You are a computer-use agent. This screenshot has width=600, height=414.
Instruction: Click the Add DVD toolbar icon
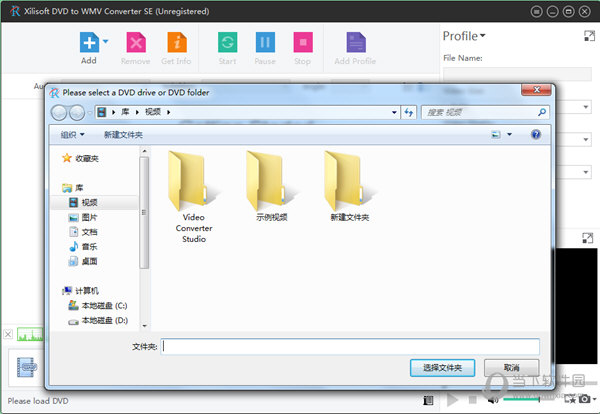[89, 42]
